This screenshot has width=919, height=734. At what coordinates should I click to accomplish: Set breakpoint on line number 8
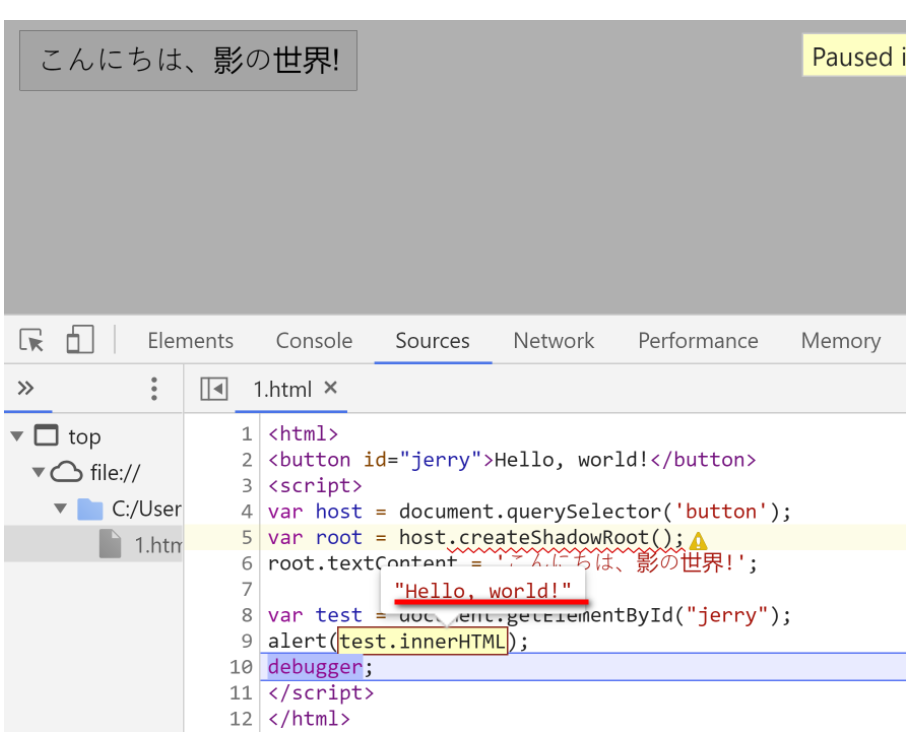pyautogui.click(x=247, y=615)
